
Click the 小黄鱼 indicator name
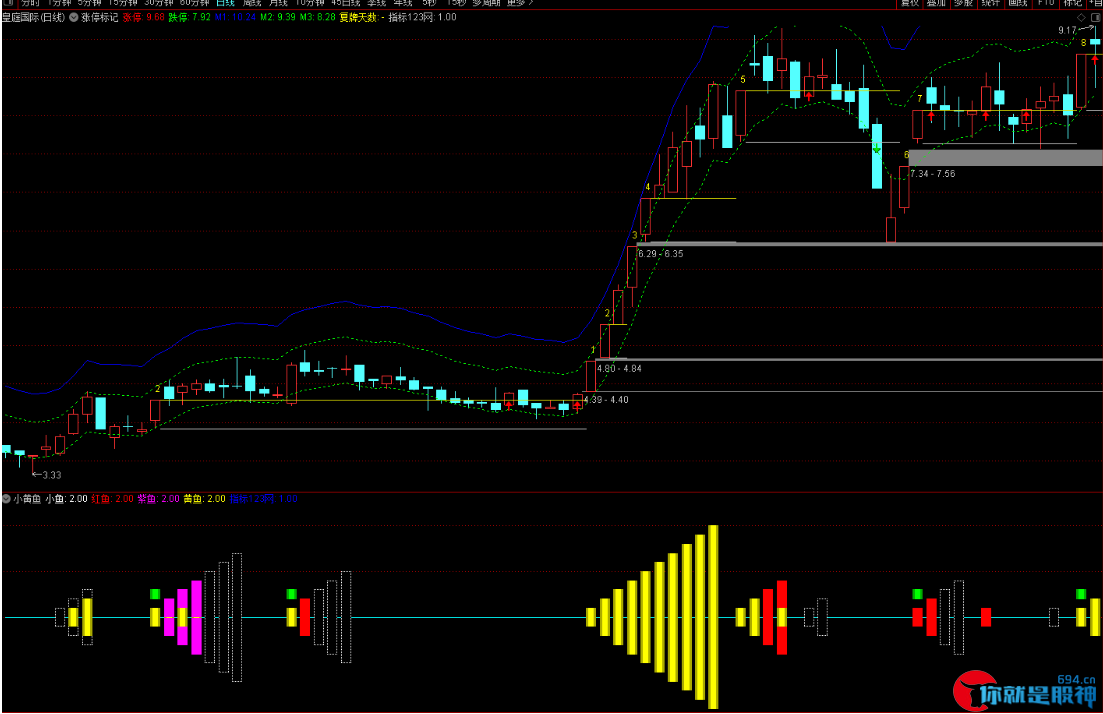coord(27,499)
